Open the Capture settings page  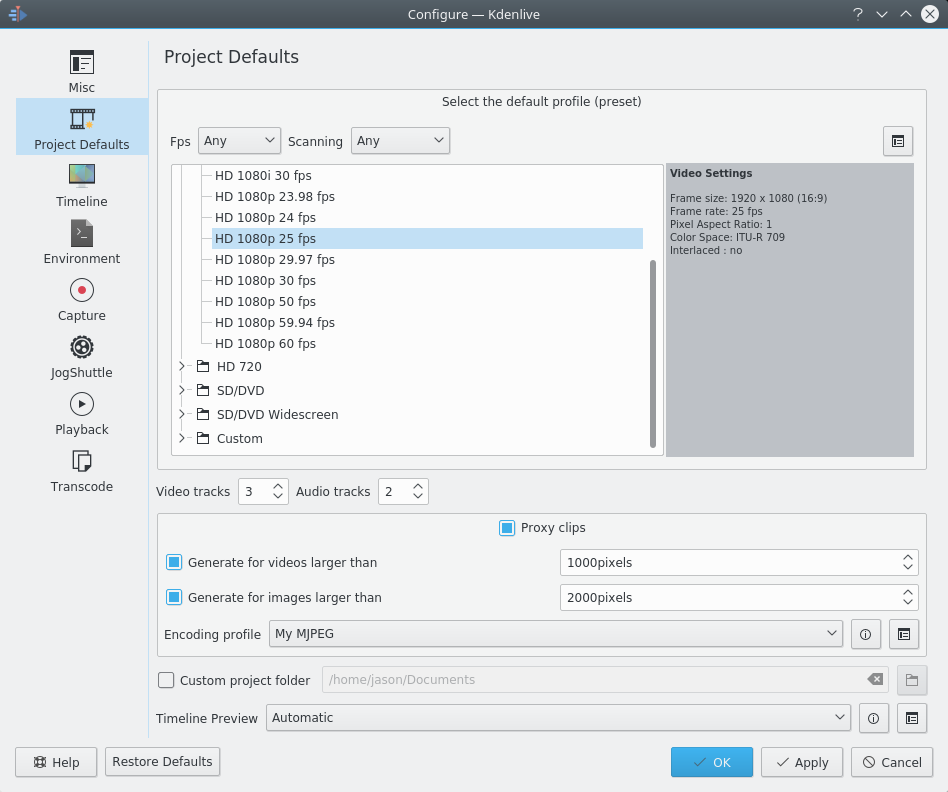point(82,299)
